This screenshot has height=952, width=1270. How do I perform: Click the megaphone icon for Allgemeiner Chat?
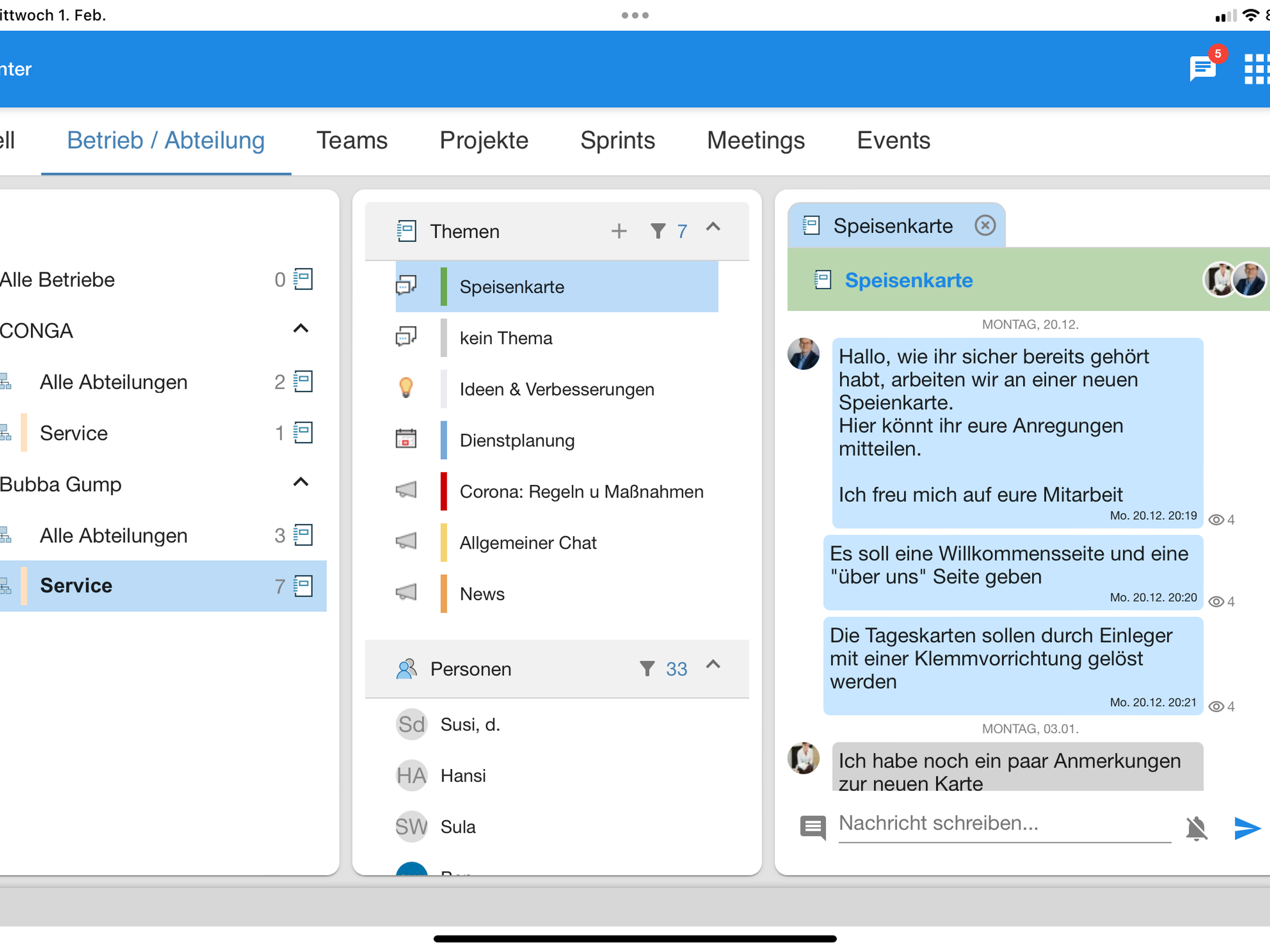[x=406, y=541]
